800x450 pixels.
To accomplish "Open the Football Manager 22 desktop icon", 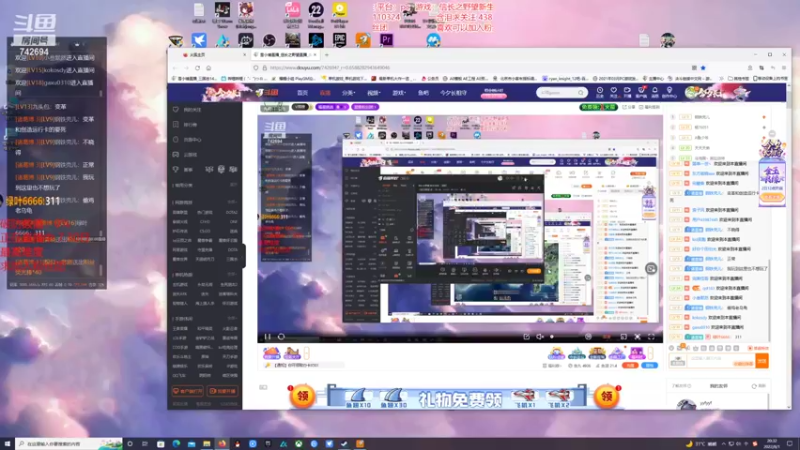I will [x=316, y=10].
